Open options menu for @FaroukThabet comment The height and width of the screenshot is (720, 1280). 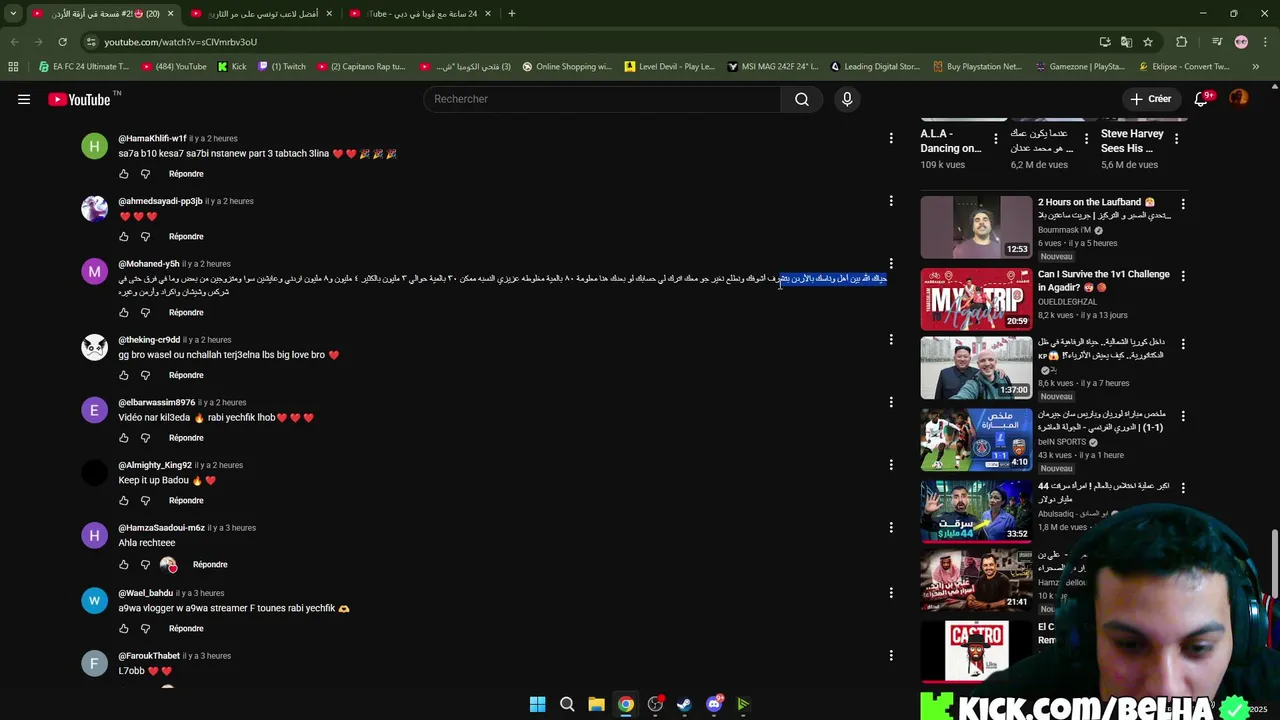point(891,656)
